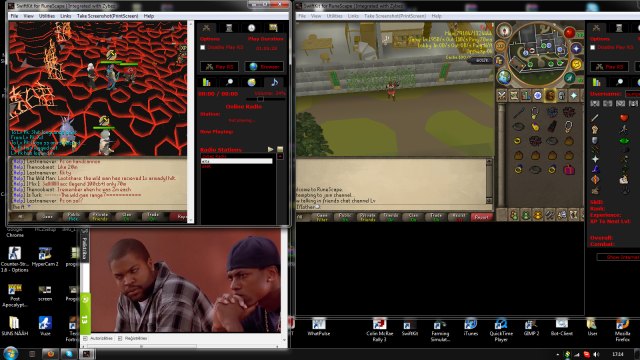Open the Links menu in right SwiftKit
The width and height of the screenshot is (640, 360).
coord(353,16)
